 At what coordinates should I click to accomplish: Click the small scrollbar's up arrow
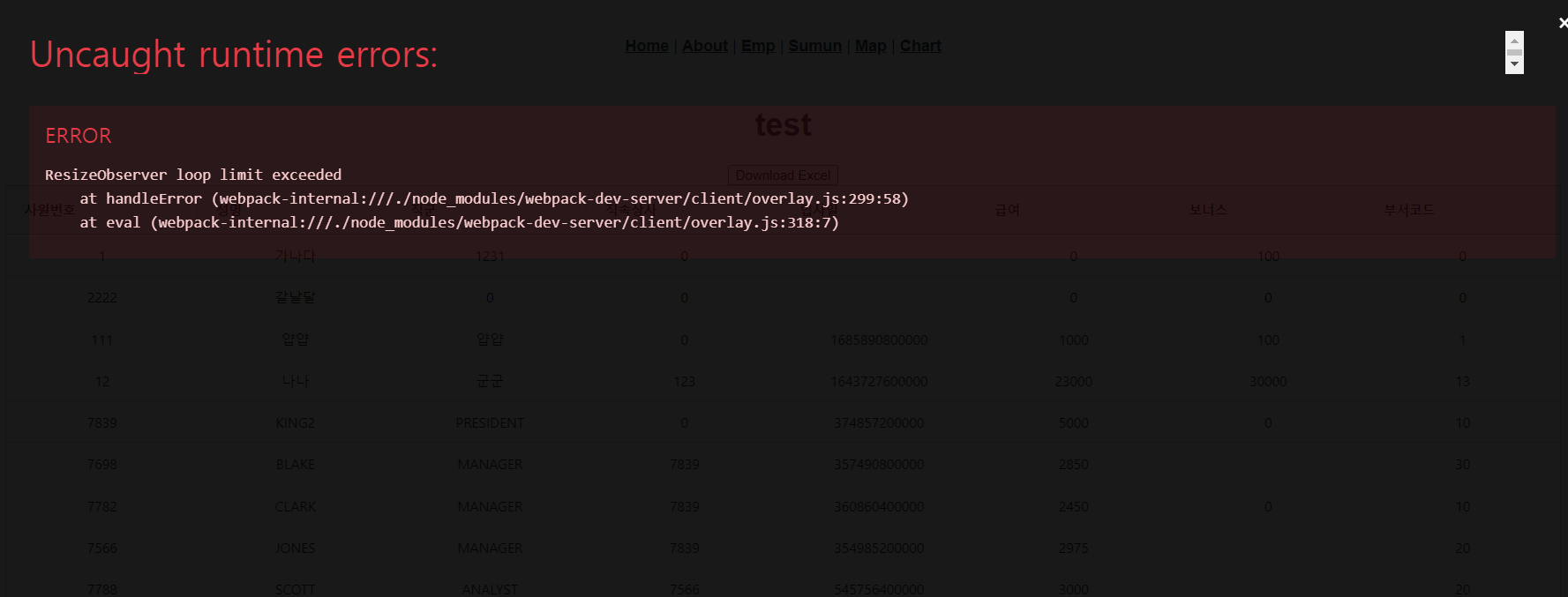point(1514,40)
